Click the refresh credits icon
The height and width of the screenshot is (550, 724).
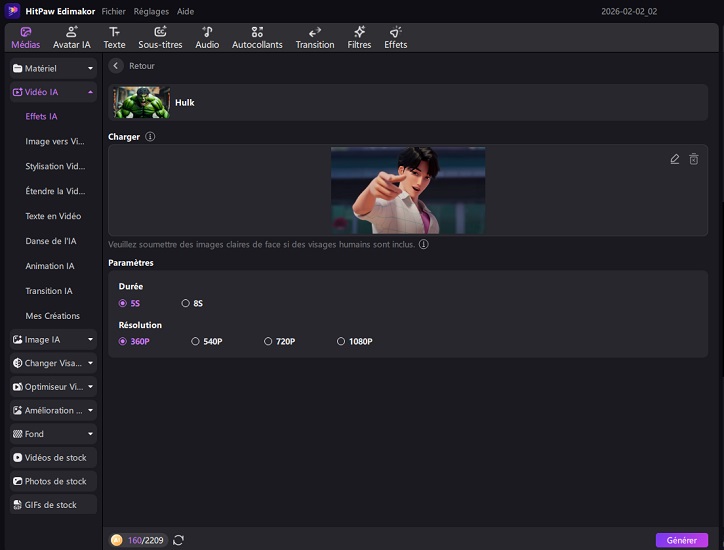tap(178, 540)
